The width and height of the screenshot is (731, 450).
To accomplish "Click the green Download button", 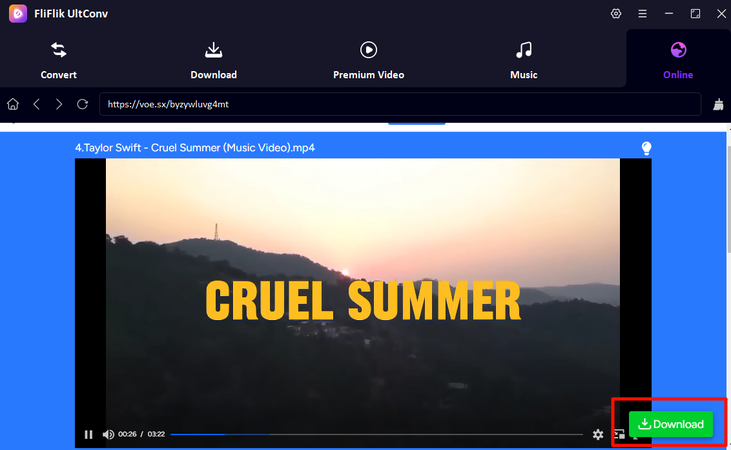I will (x=671, y=424).
